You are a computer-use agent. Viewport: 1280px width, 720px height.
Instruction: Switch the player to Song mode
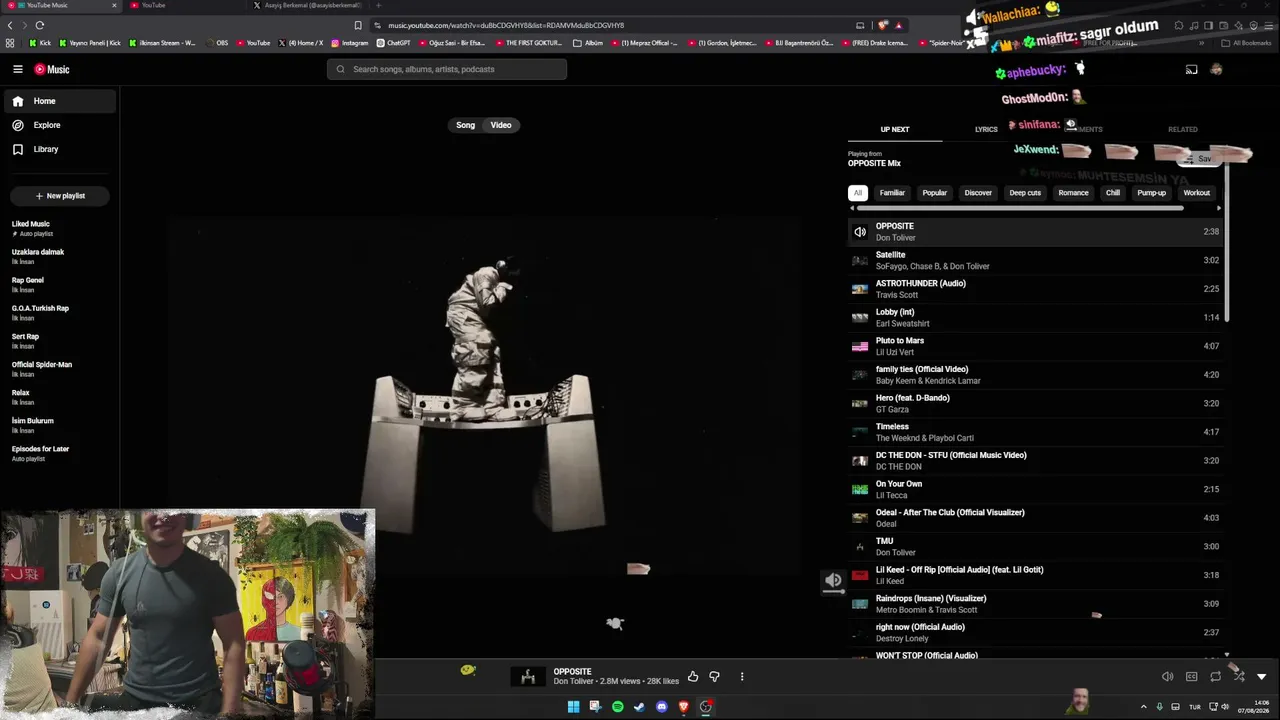(x=465, y=125)
